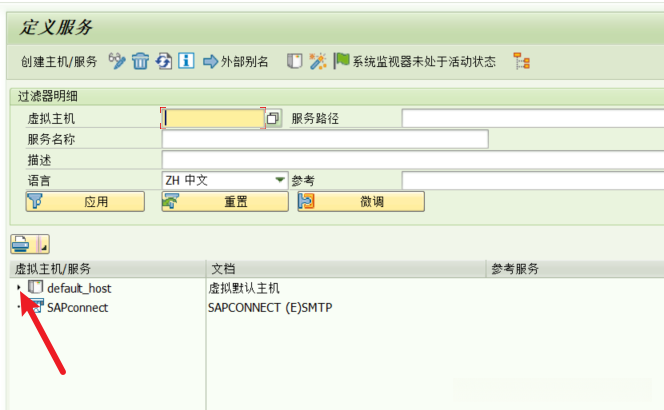Screen dimensions: 664x410
Task: Click the 描述 input field
Action: click(413, 160)
